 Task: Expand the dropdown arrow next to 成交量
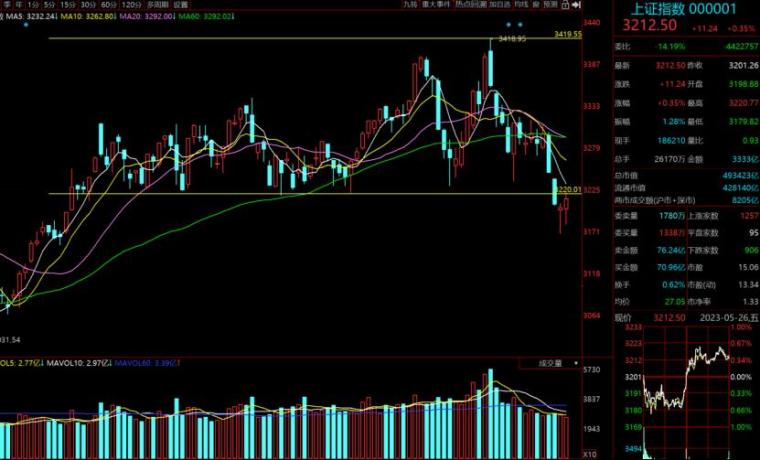(576, 364)
